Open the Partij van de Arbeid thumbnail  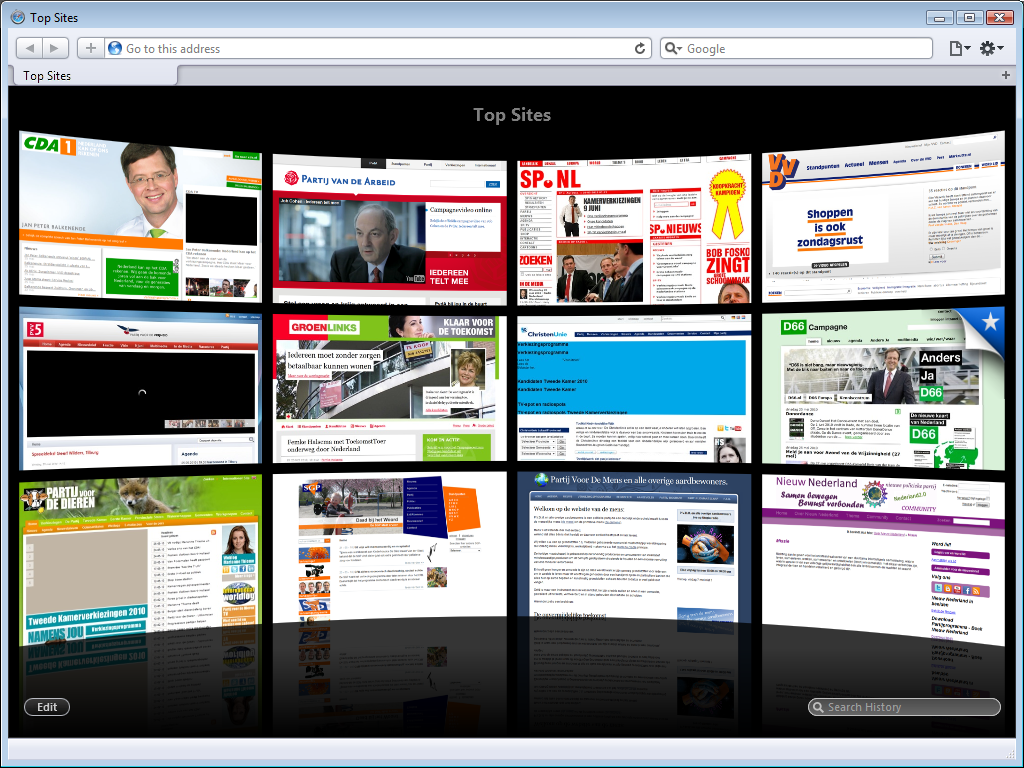(389, 229)
